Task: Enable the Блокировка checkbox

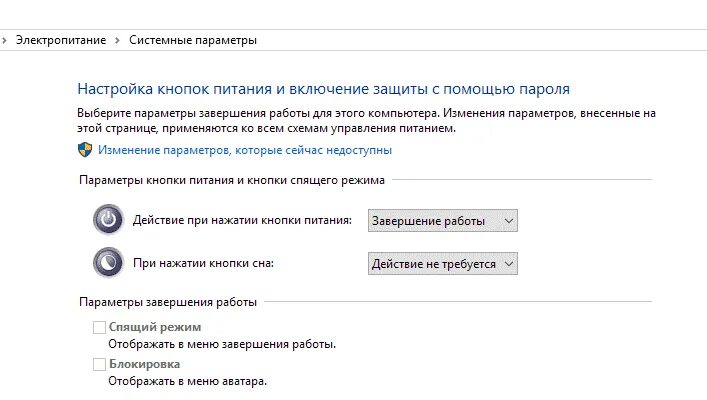Action: pos(99,365)
